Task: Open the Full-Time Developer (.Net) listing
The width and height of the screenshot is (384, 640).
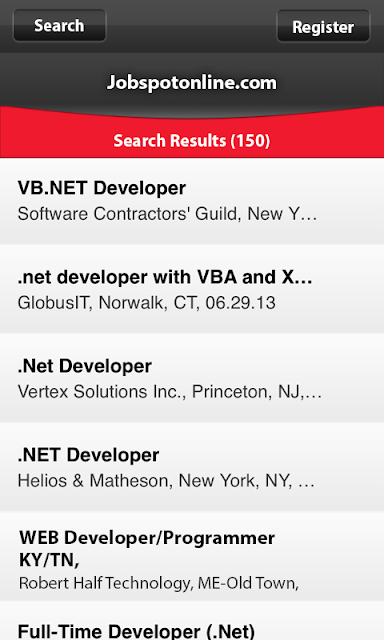Action: click(136, 631)
